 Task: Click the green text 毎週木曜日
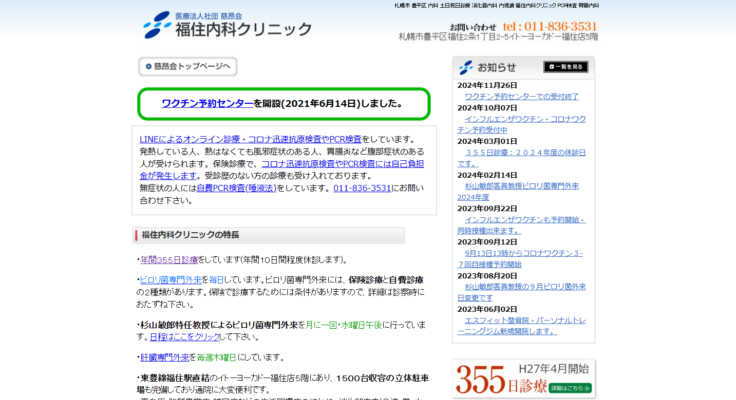(216, 358)
